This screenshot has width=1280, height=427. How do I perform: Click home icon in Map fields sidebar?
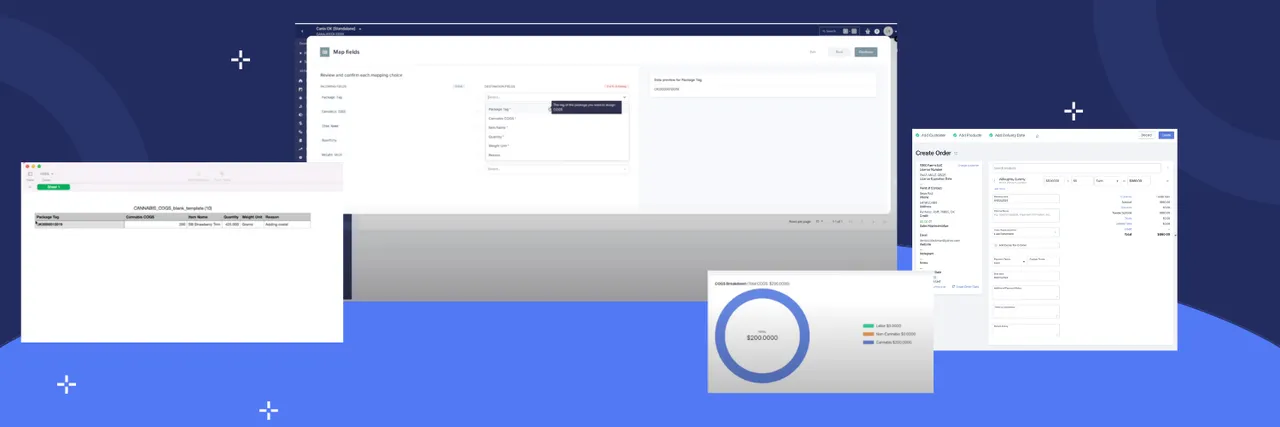click(300, 81)
